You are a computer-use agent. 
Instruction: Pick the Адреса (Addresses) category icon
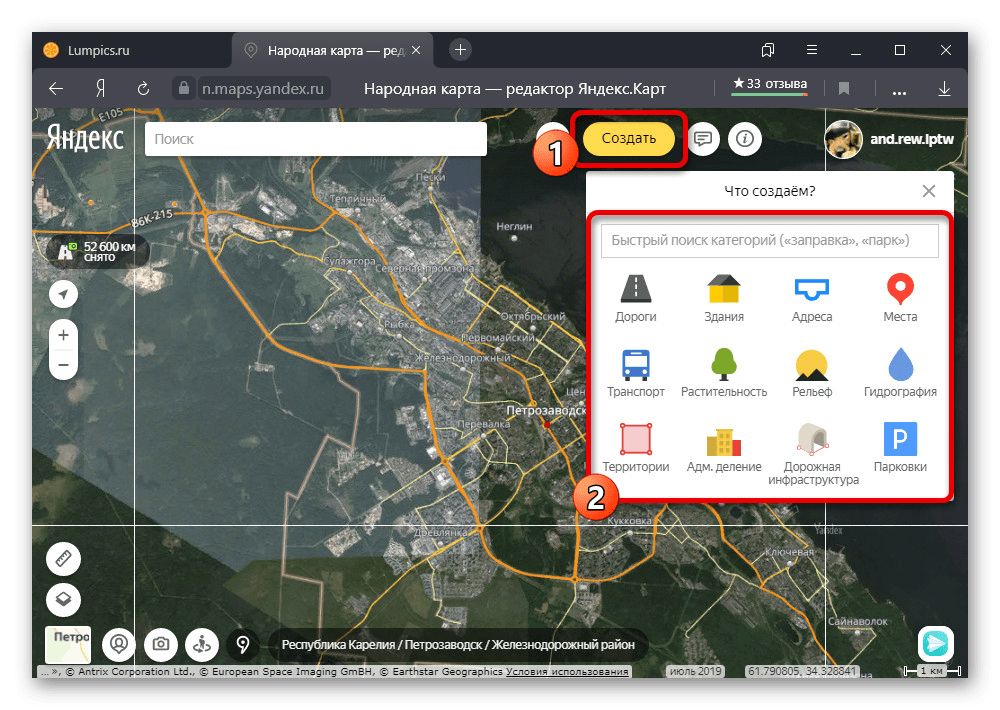(x=812, y=290)
